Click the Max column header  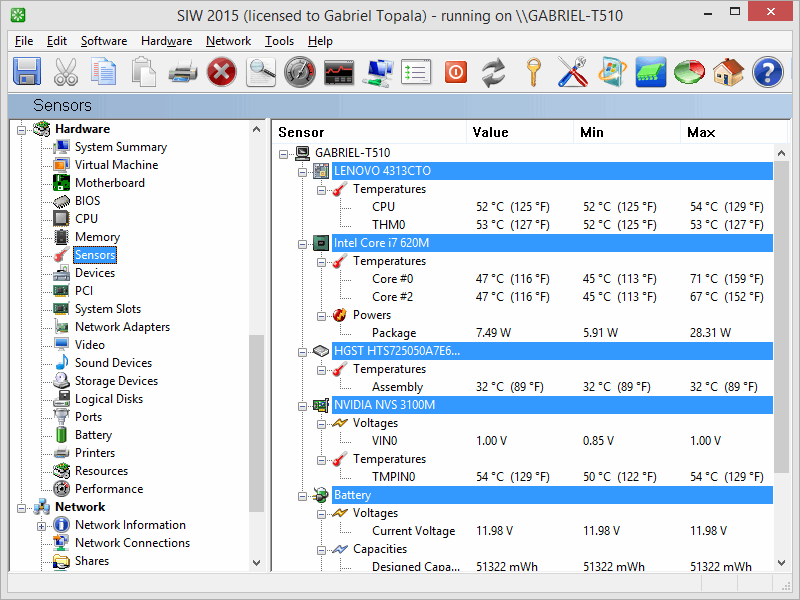click(x=700, y=132)
